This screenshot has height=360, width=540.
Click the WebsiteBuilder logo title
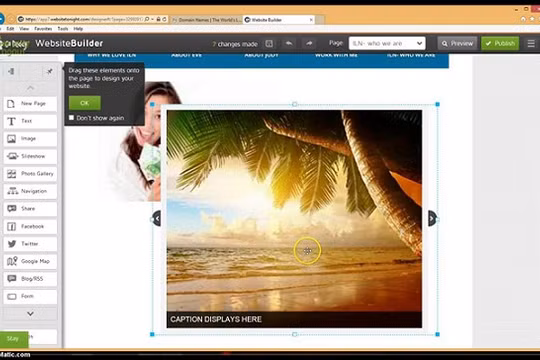pos(69,43)
